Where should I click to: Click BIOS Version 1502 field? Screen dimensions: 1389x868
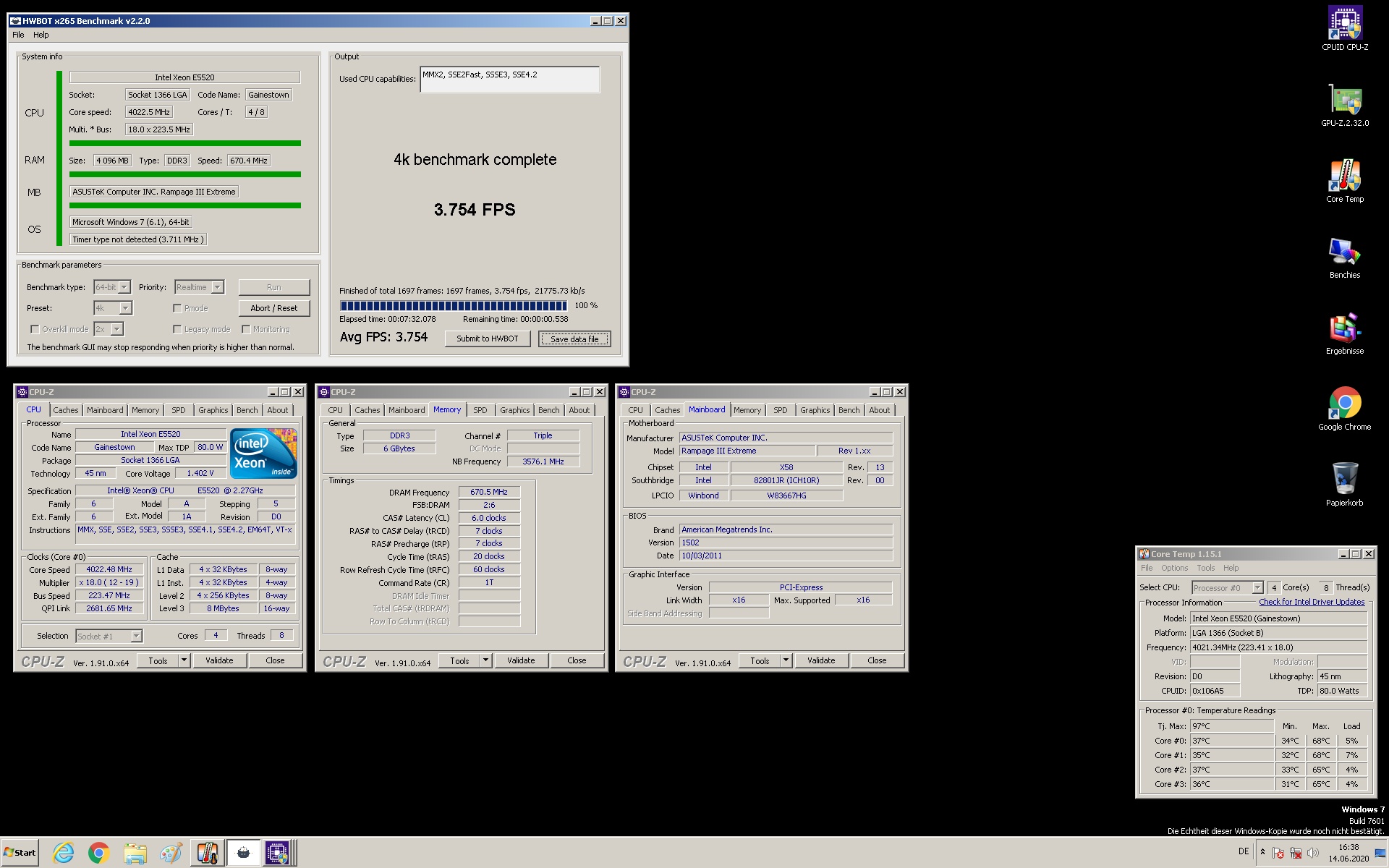tap(786, 542)
